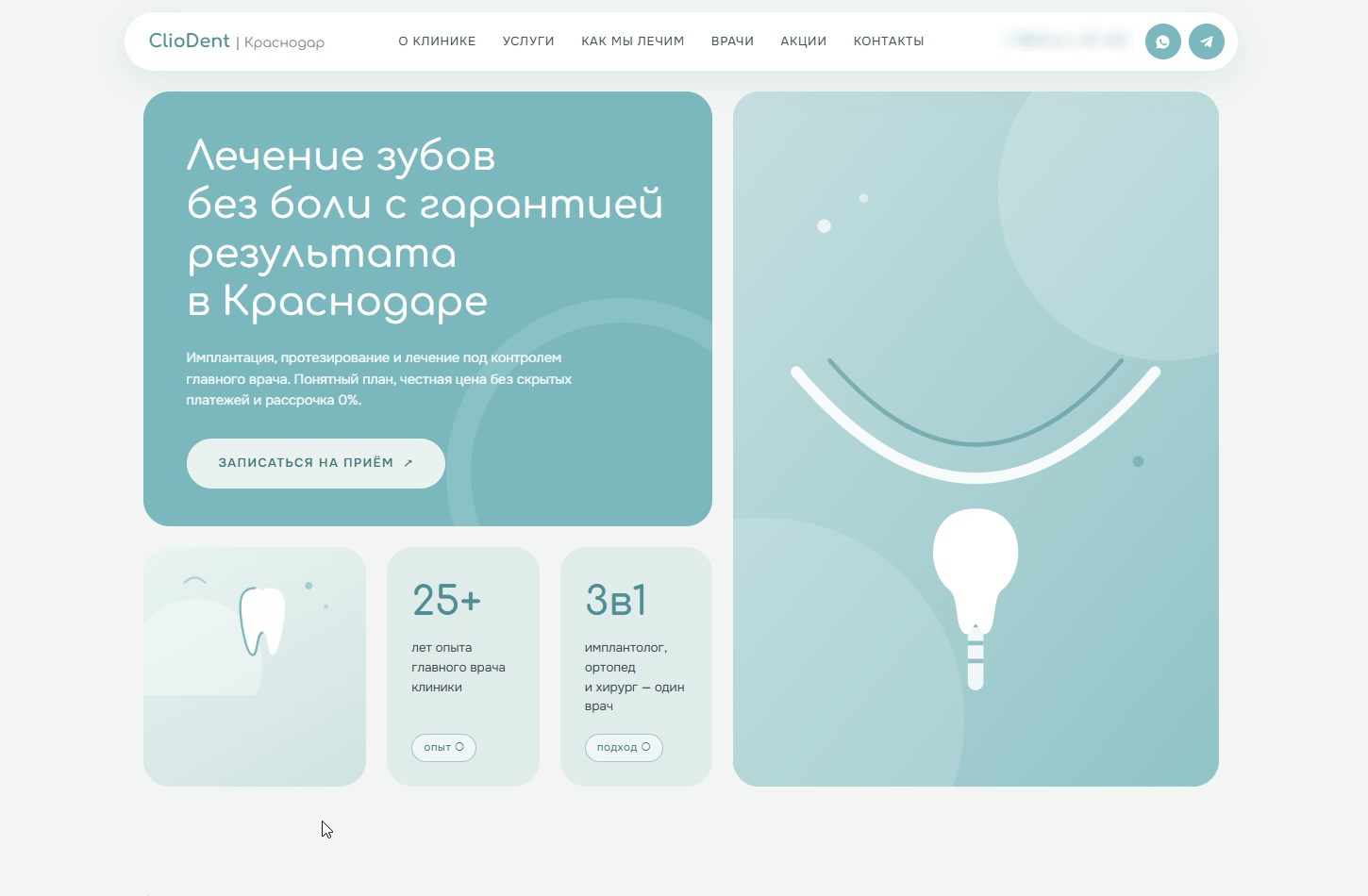Go to the КОНТАКТЫ page
This screenshot has width=1368, height=896.
(889, 41)
